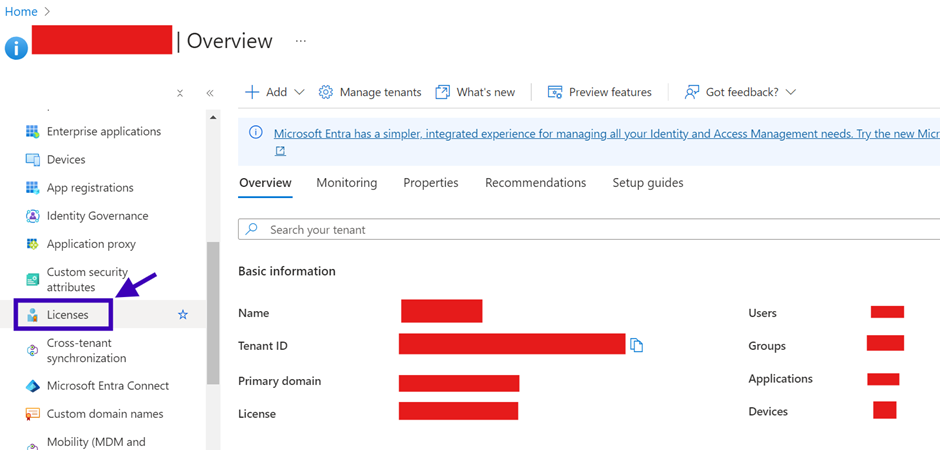
Task: Select the Overview tab
Action: click(x=265, y=183)
